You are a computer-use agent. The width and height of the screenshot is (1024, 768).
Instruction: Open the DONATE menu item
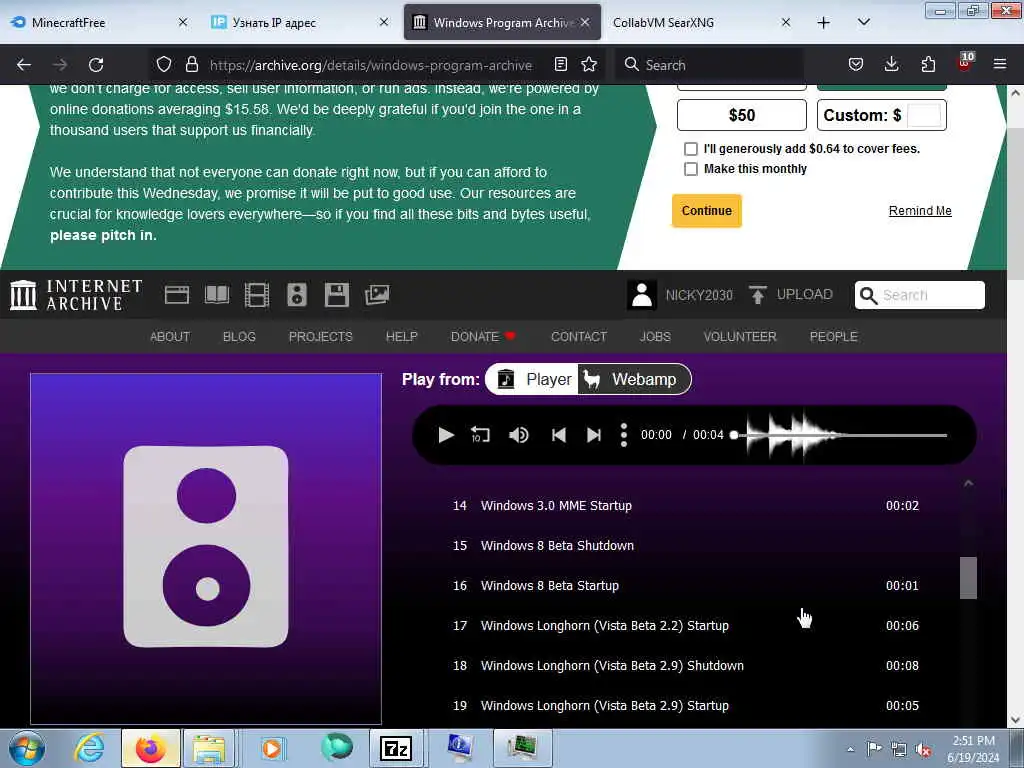click(x=483, y=336)
